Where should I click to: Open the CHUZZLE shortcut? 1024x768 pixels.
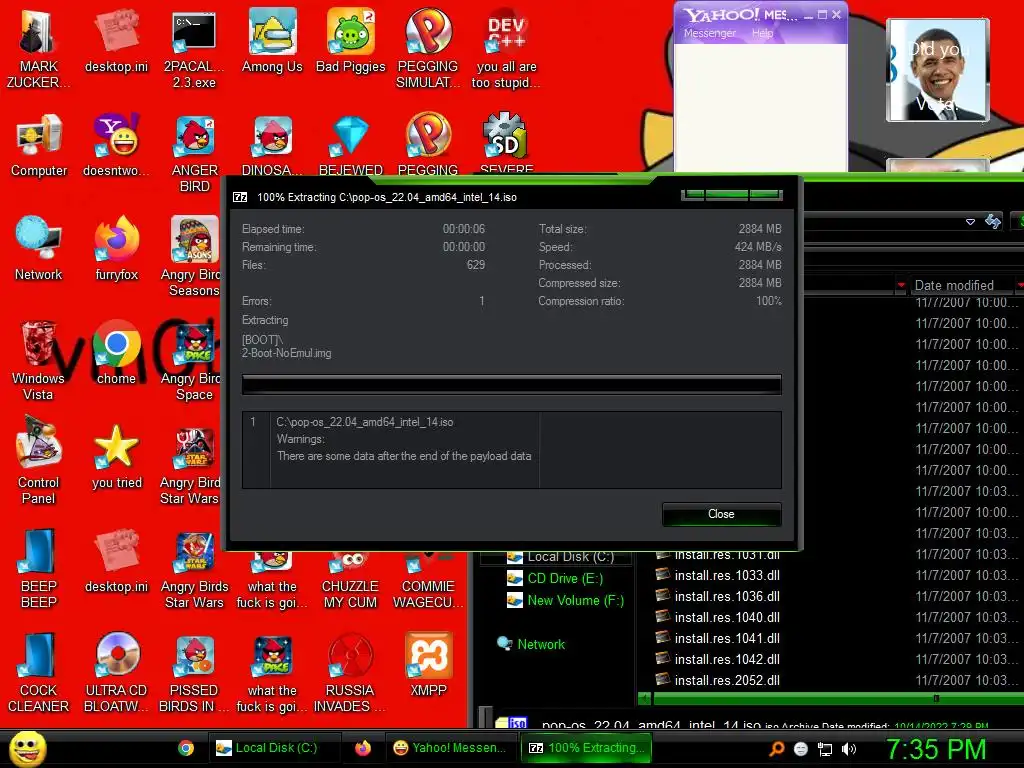click(x=350, y=581)
